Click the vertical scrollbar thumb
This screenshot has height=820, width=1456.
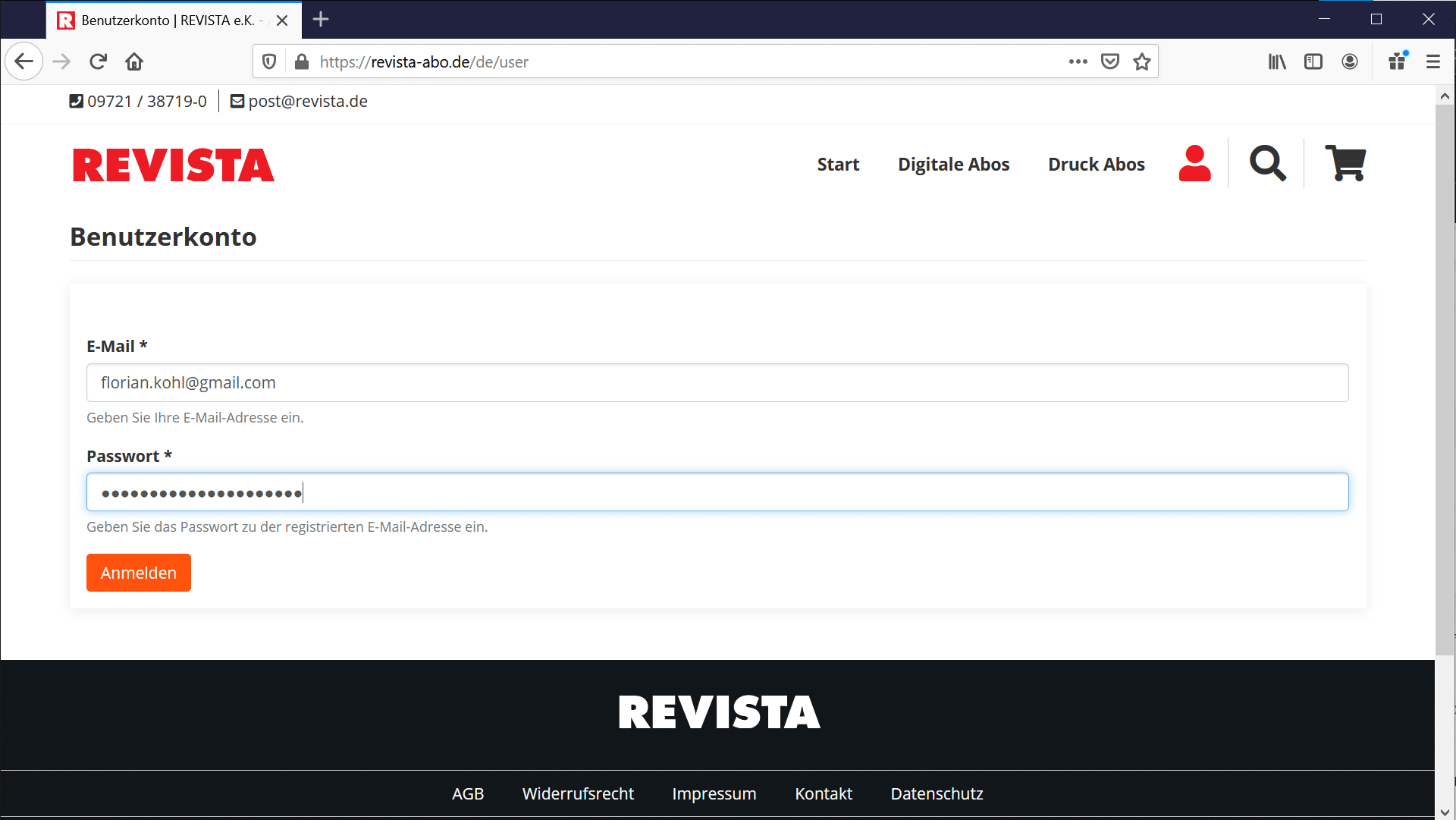(1445, 379)
